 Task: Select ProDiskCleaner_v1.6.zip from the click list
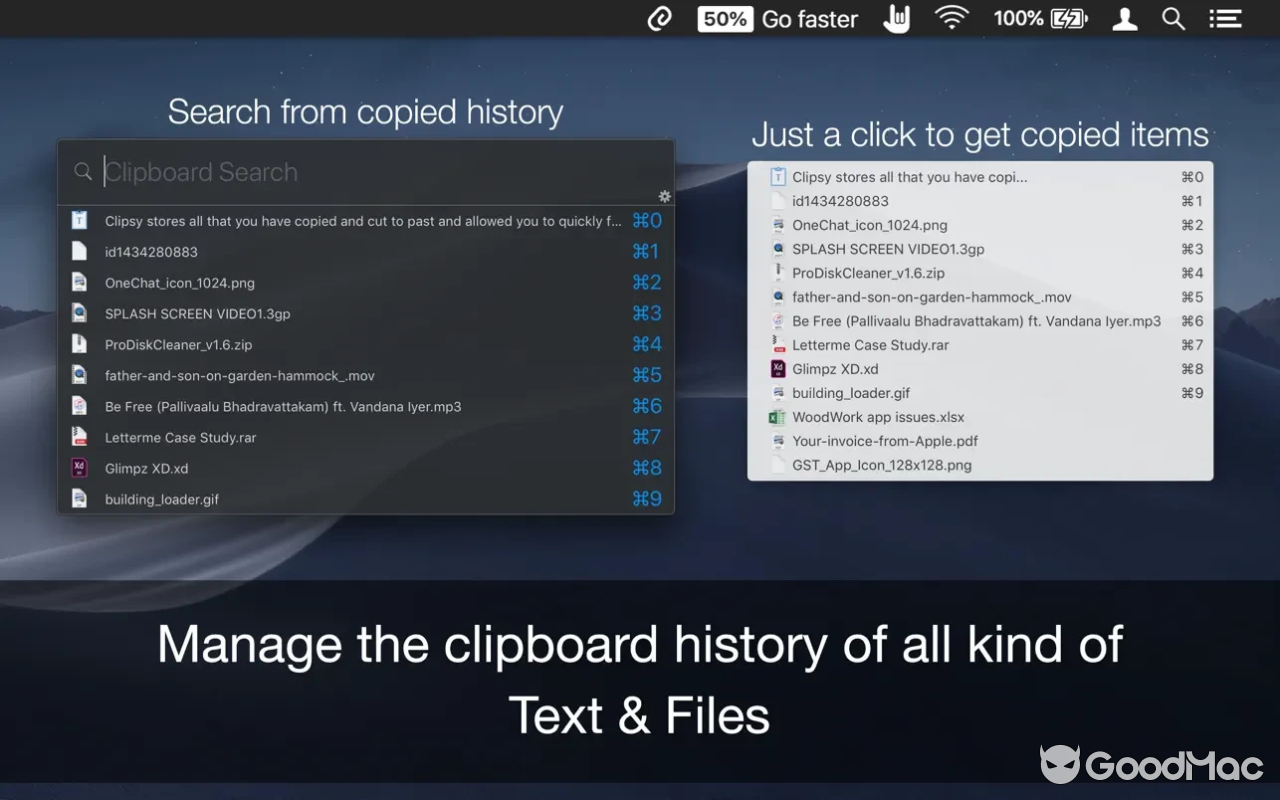[x=866, y=273]
